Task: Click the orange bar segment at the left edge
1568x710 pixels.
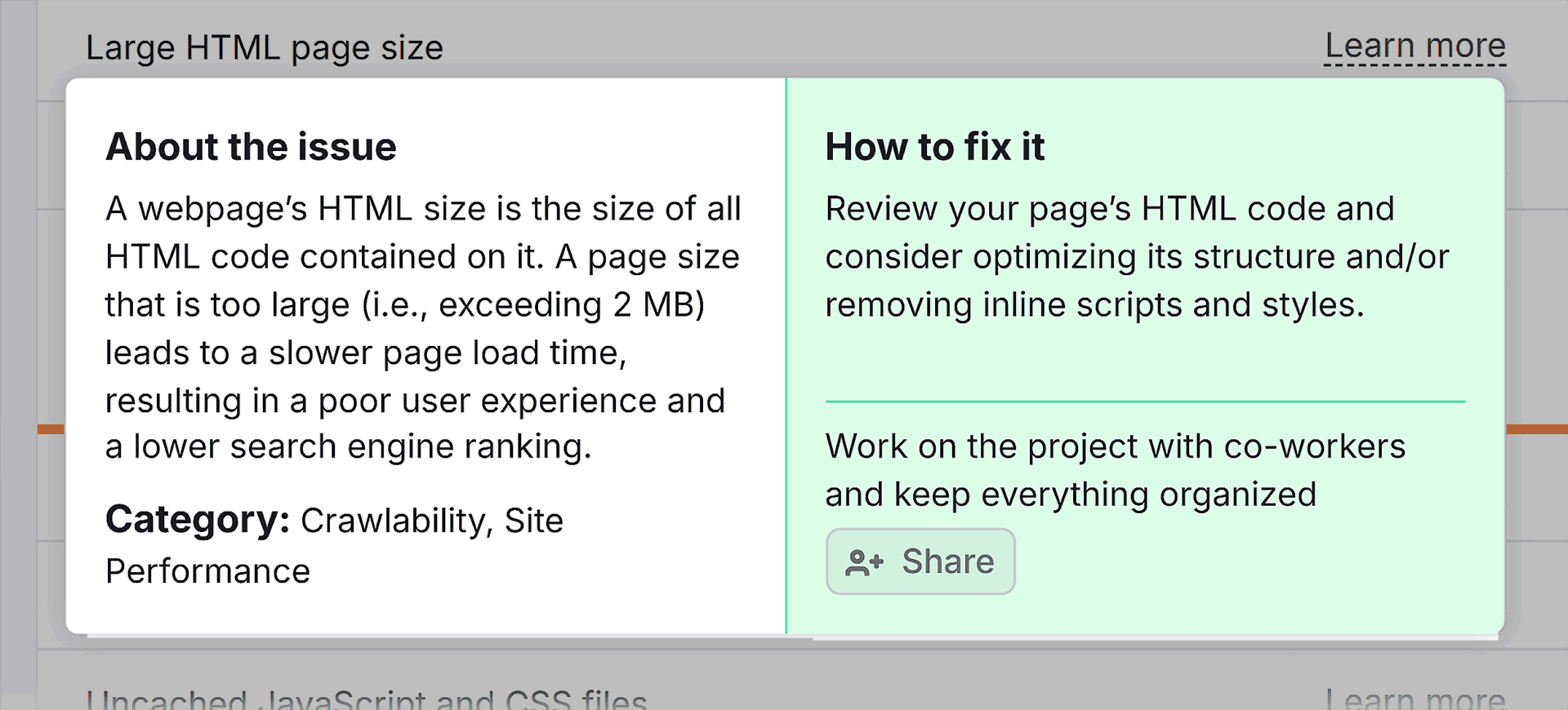Action: click(51, 428)
